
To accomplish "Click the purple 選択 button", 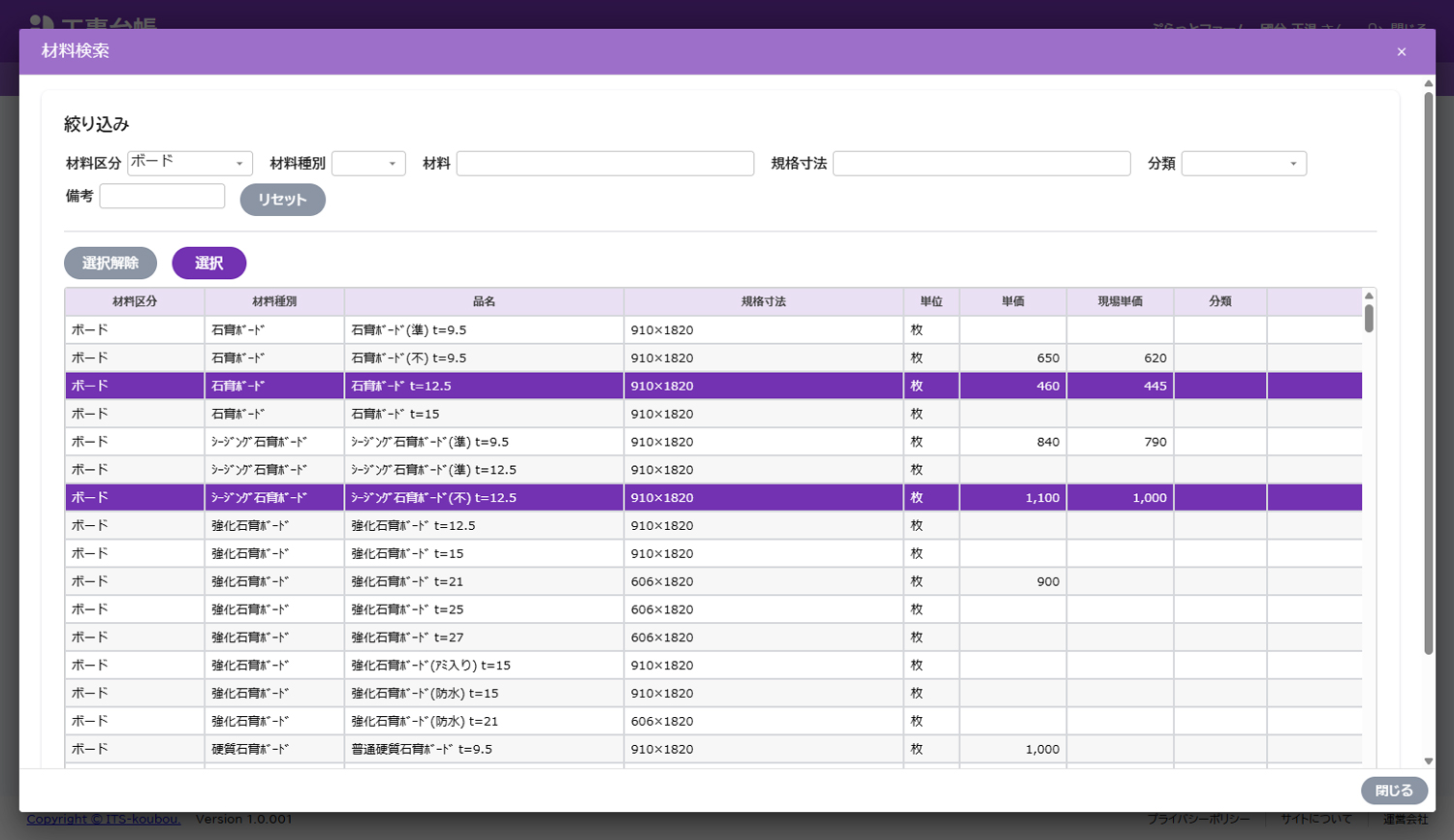I will [209, 263].
